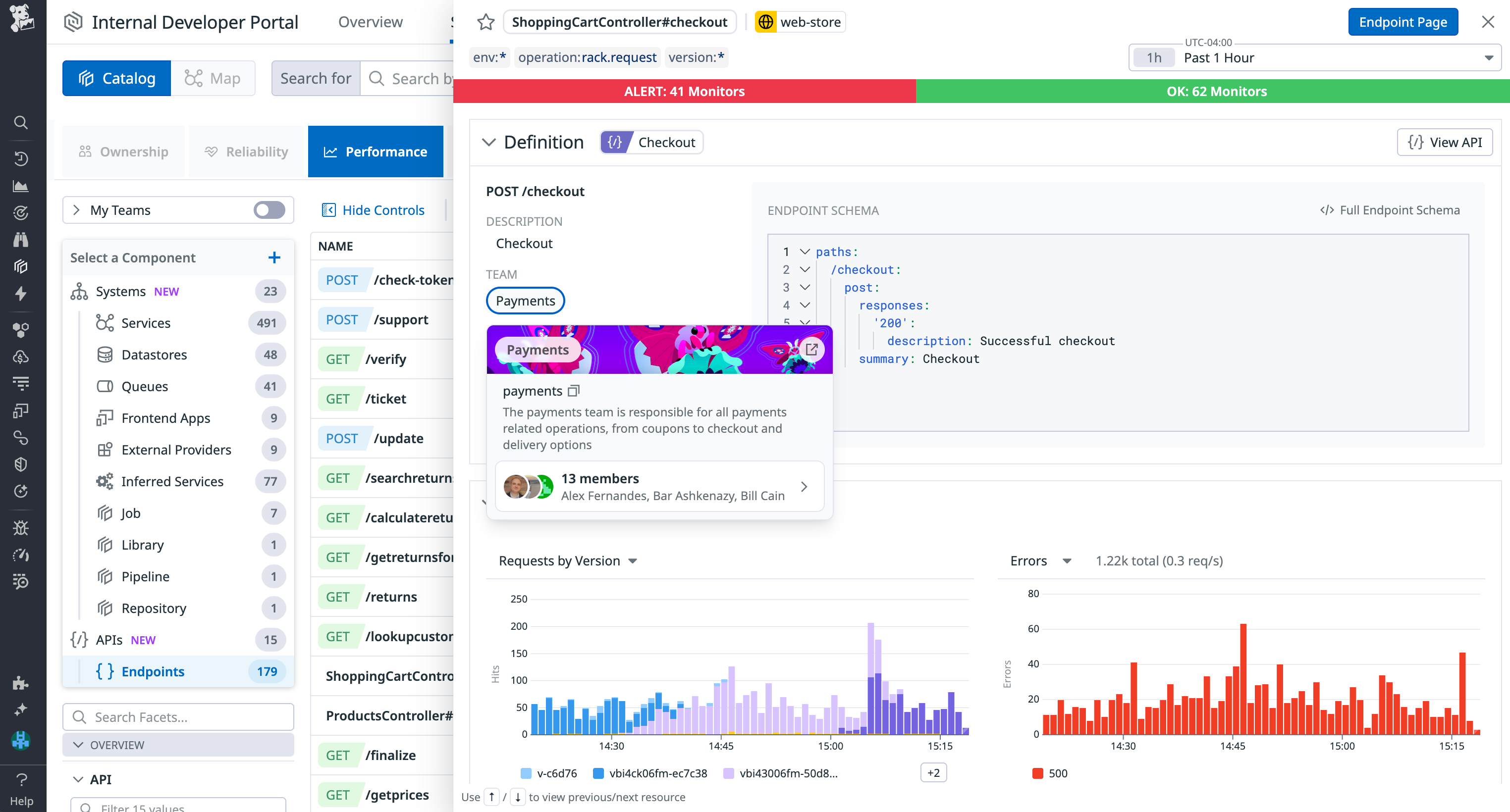Open the payments team page via the external-link icon
The height and width of the screenshot is (812, 1510).
812,350
